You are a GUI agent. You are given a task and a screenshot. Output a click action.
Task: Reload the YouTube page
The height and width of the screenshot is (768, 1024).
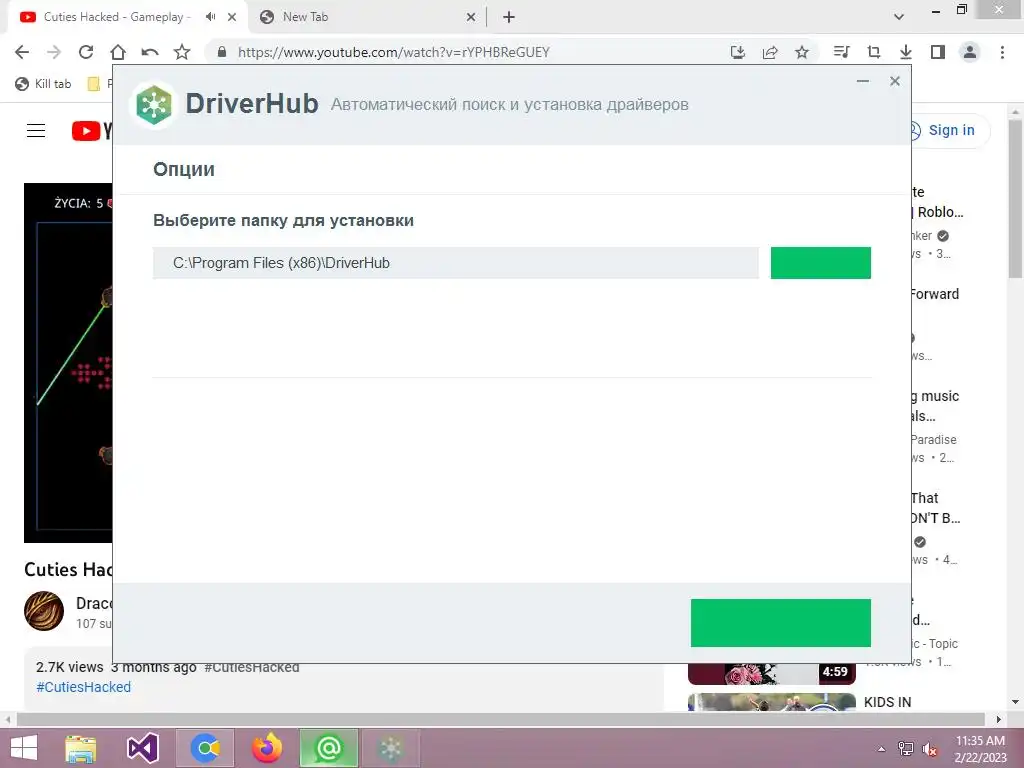coord(86,52)
